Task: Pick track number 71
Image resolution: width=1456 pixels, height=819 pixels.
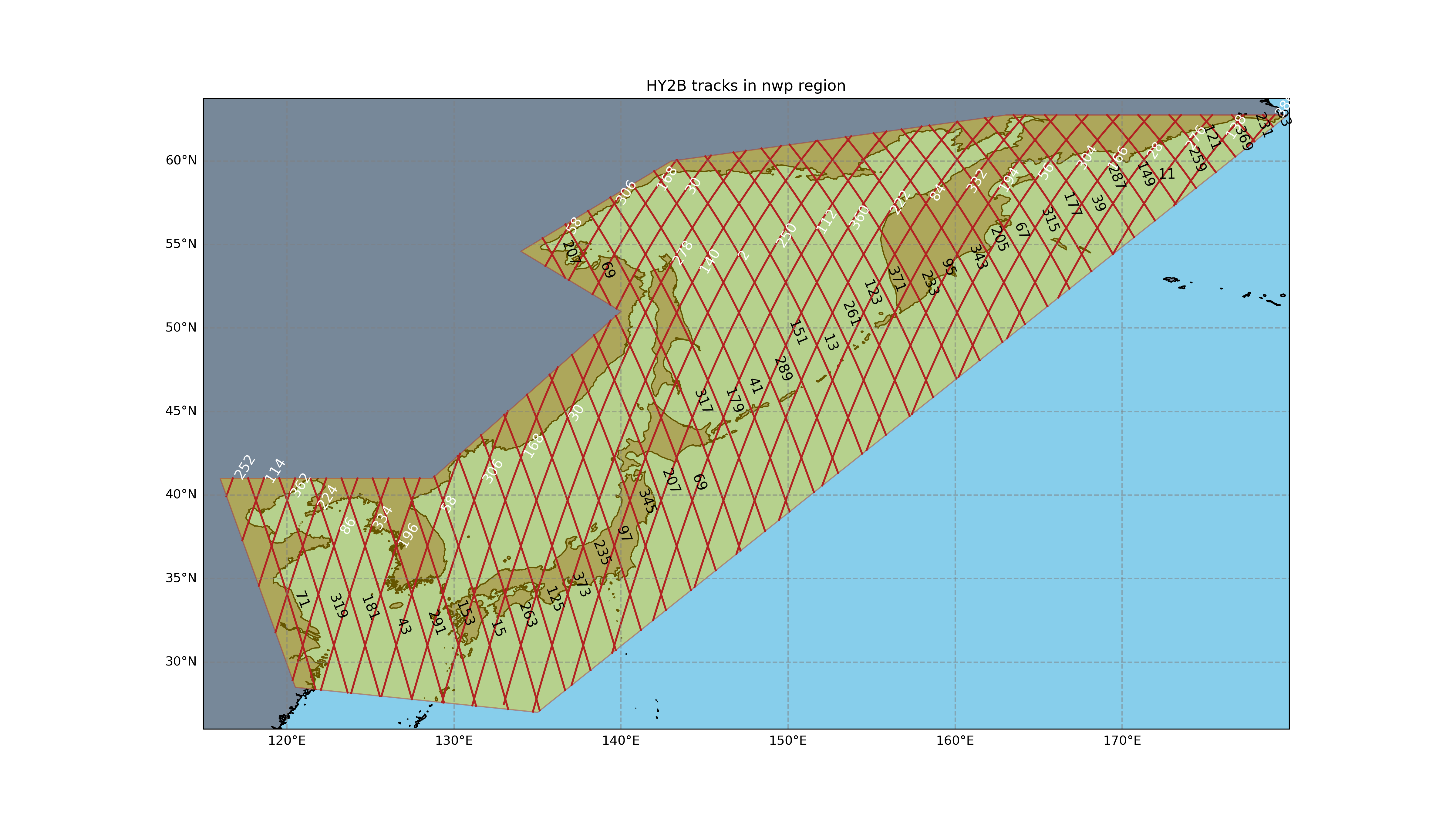Action: click(302, 600)
